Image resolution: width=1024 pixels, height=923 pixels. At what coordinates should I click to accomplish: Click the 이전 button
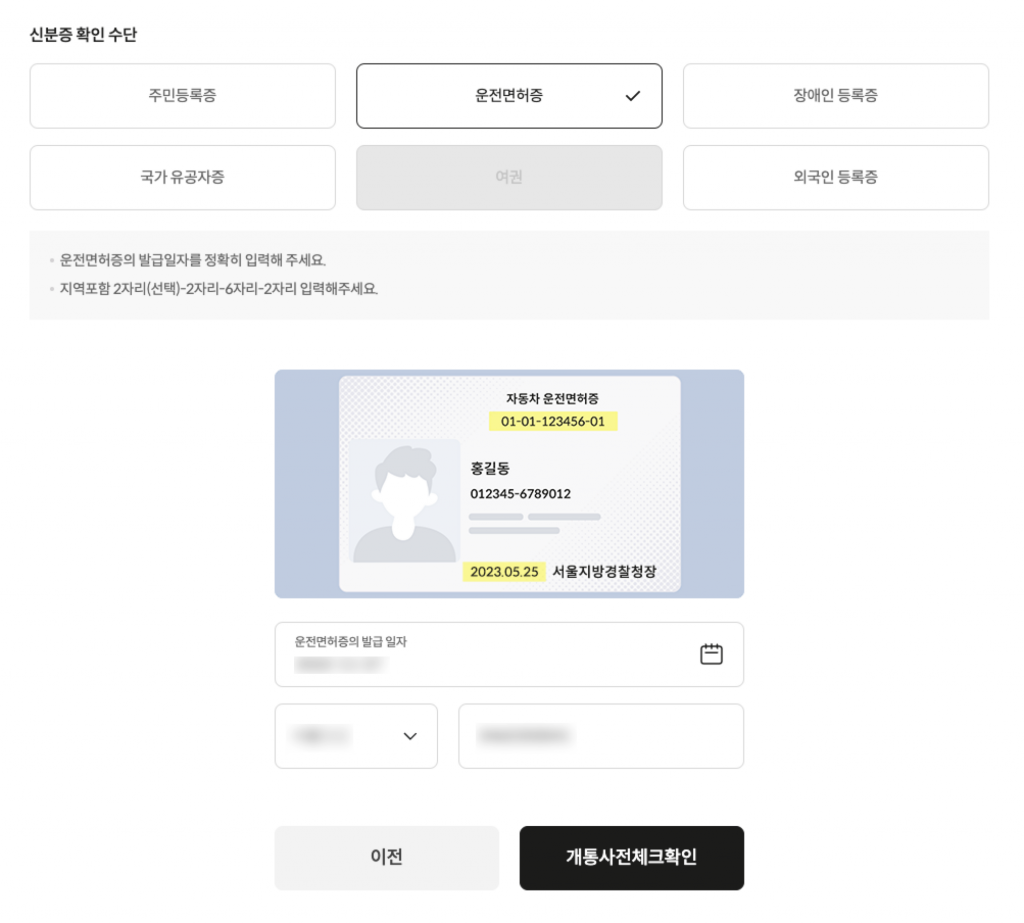click(x=386, y=857)
